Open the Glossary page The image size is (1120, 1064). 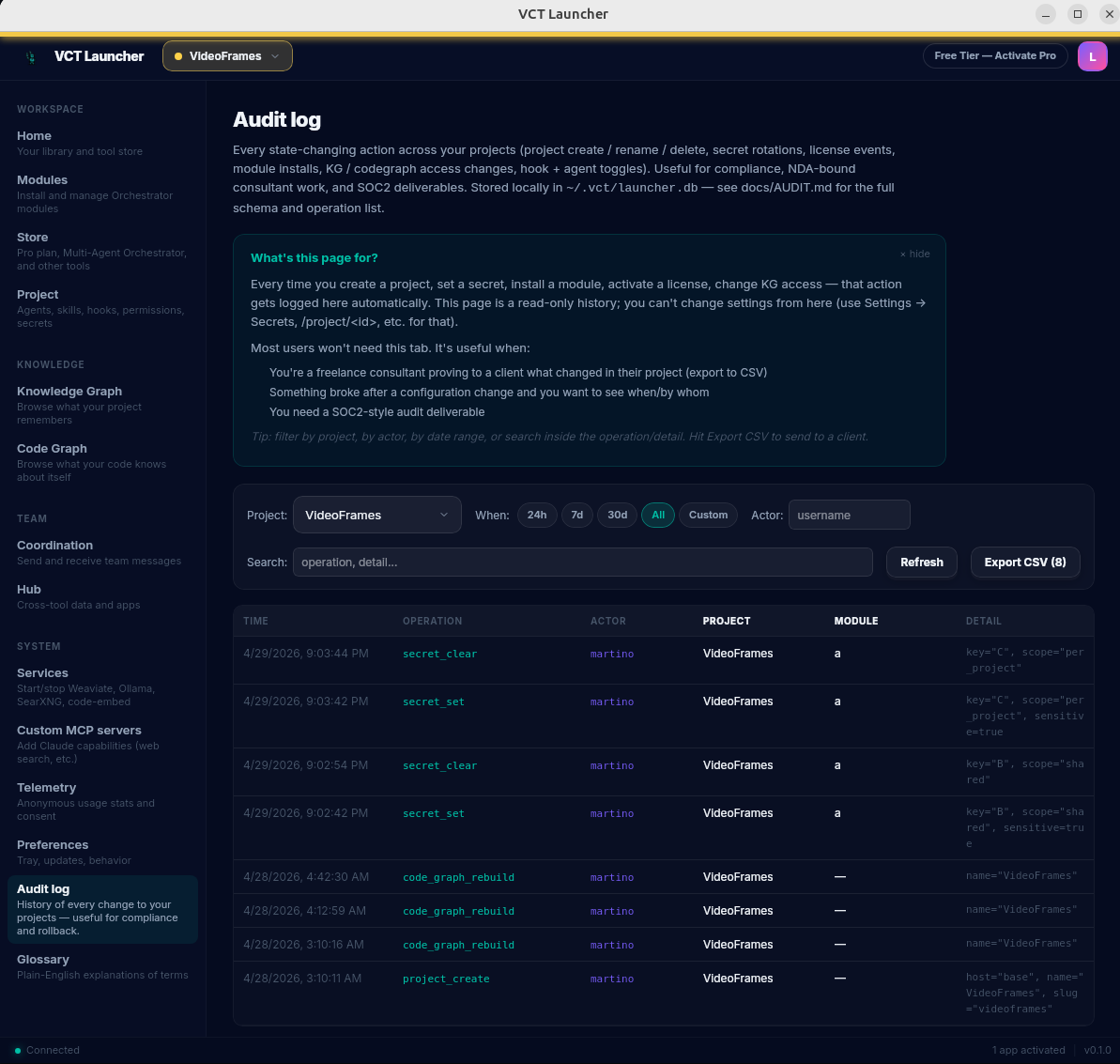click(103, 966)
